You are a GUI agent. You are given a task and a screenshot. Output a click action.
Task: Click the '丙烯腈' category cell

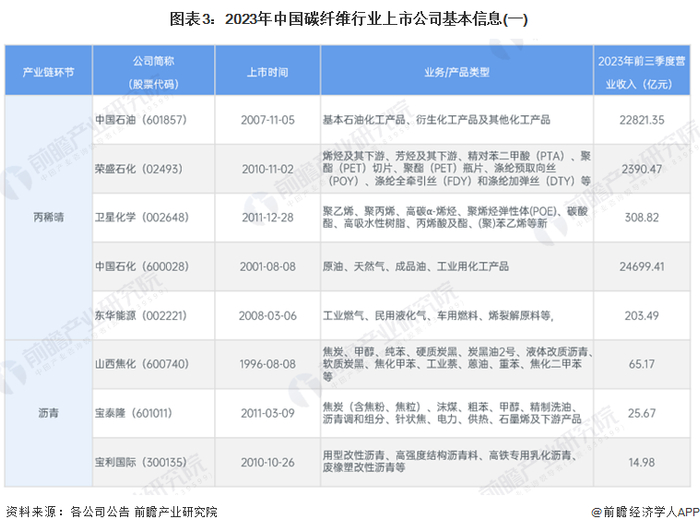click(48, 217)
